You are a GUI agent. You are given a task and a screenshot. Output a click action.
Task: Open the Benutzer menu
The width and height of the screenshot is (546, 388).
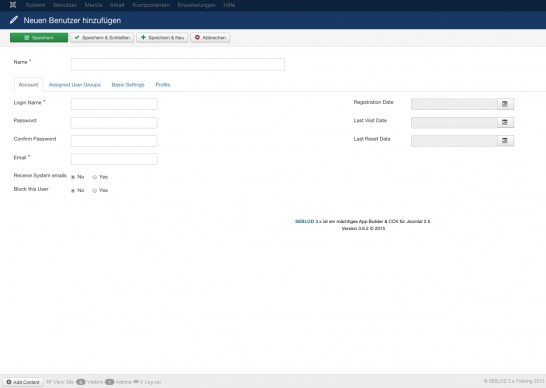point(65,5)
